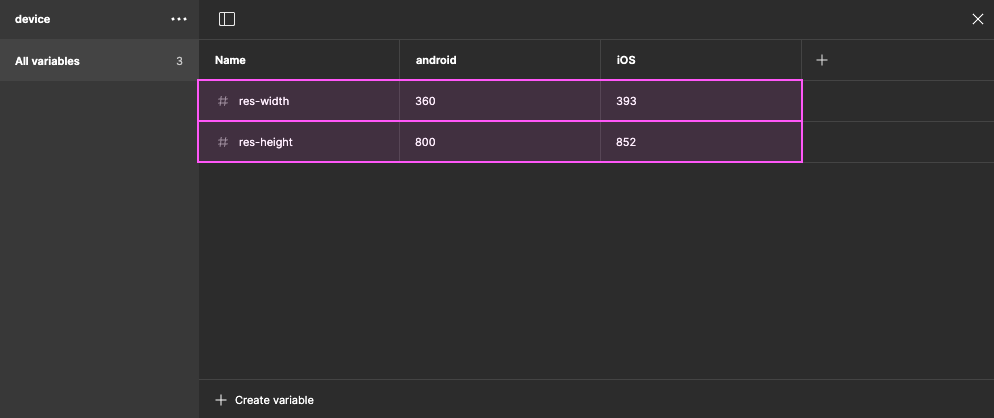Click the Name column header

(x=230, y=60)
